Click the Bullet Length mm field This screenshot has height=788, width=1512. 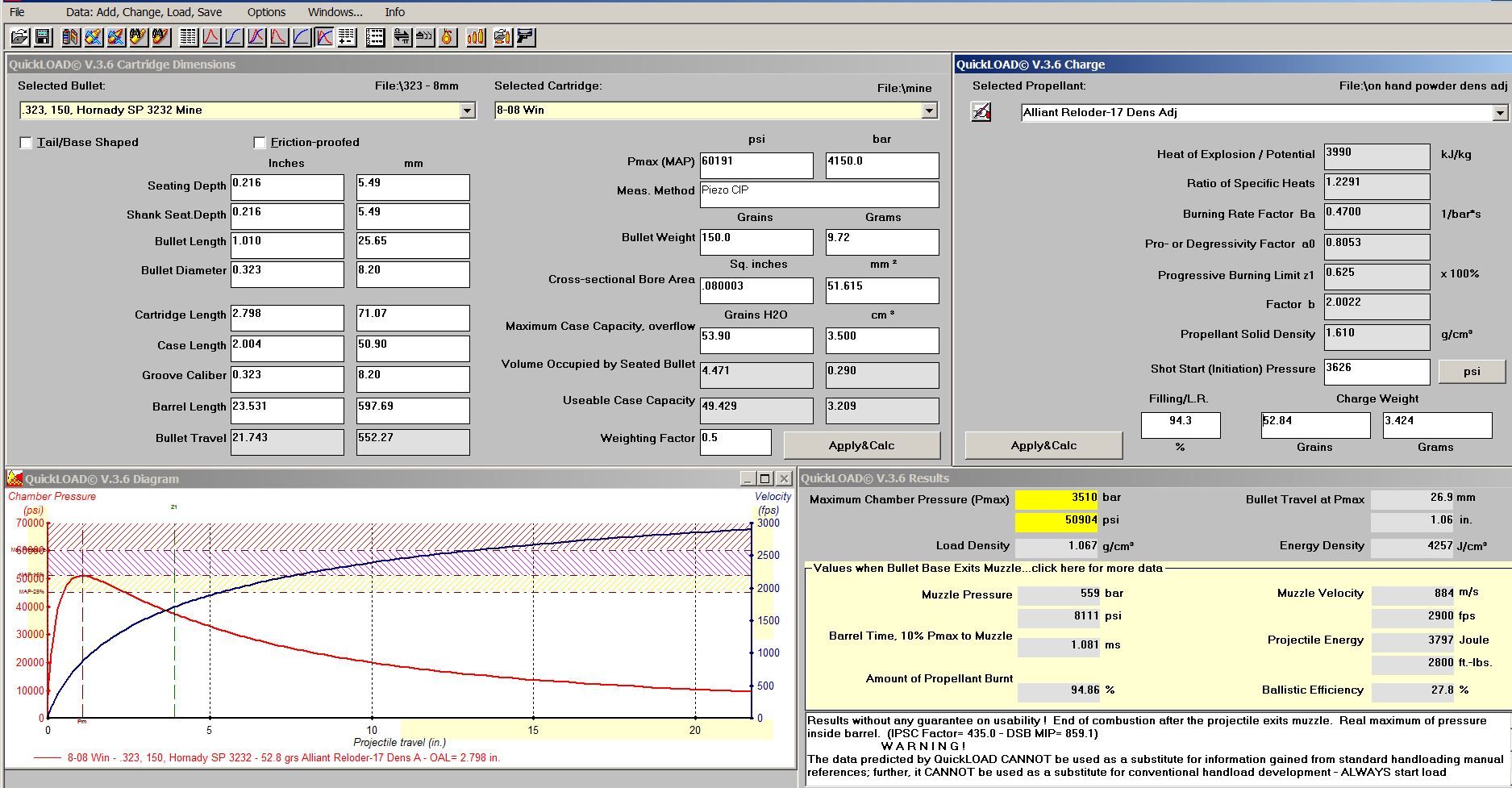click(x=413, y=245)
